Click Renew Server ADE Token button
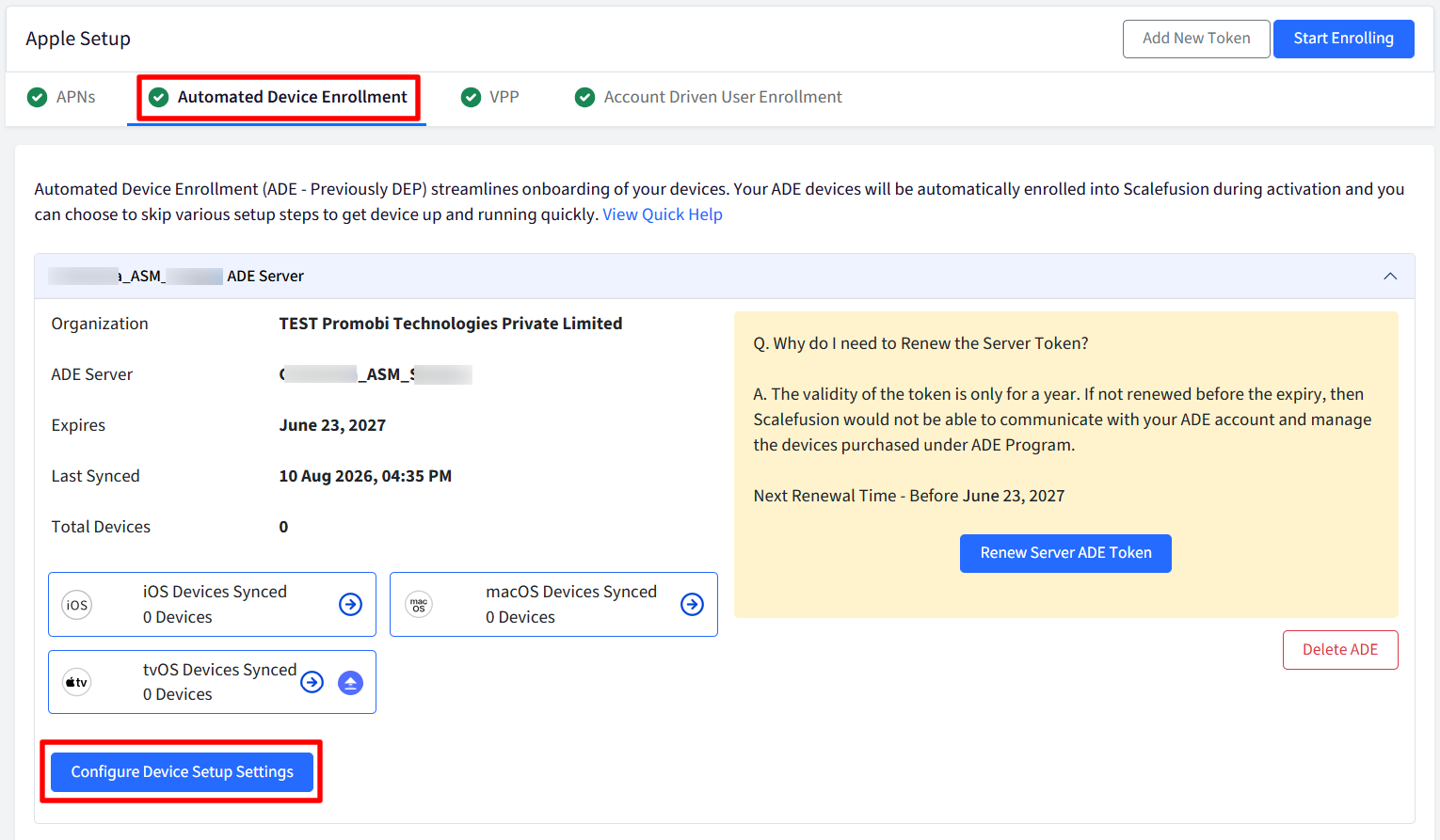The height and width of the screenshot is (840, 1440). tap(1065, 553)
